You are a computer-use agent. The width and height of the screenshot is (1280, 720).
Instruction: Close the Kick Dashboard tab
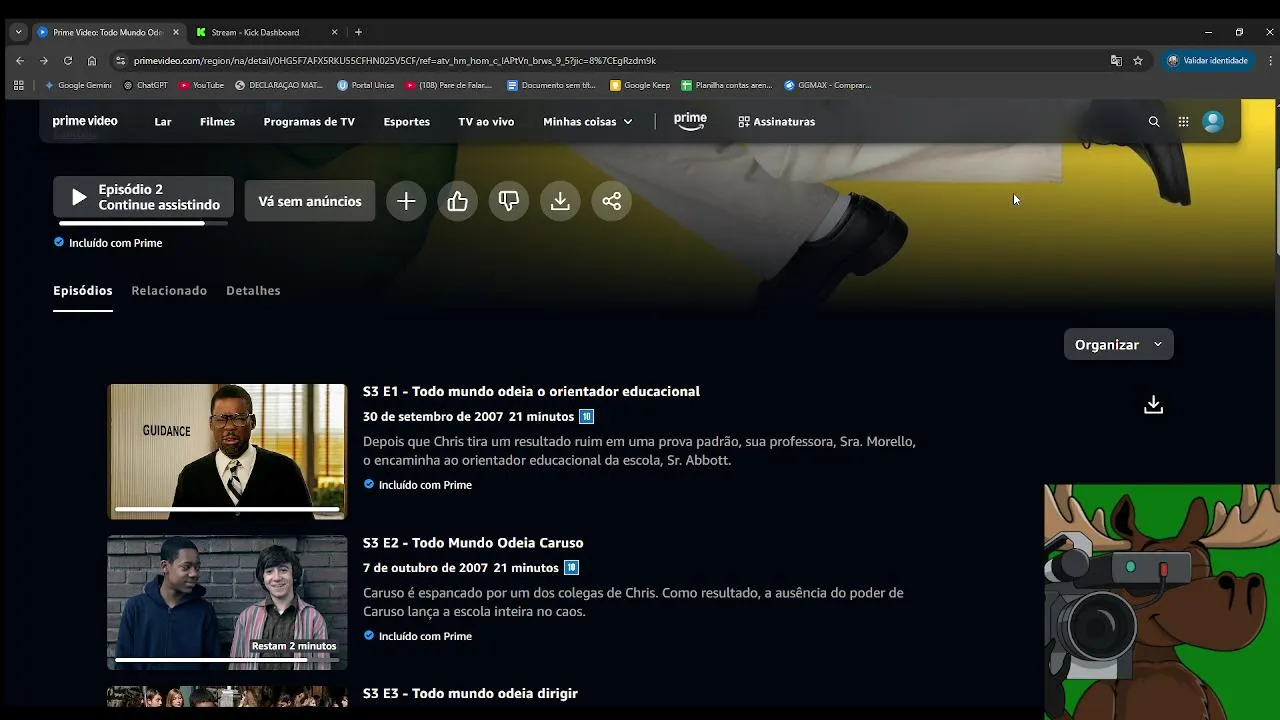pos(334,32)
